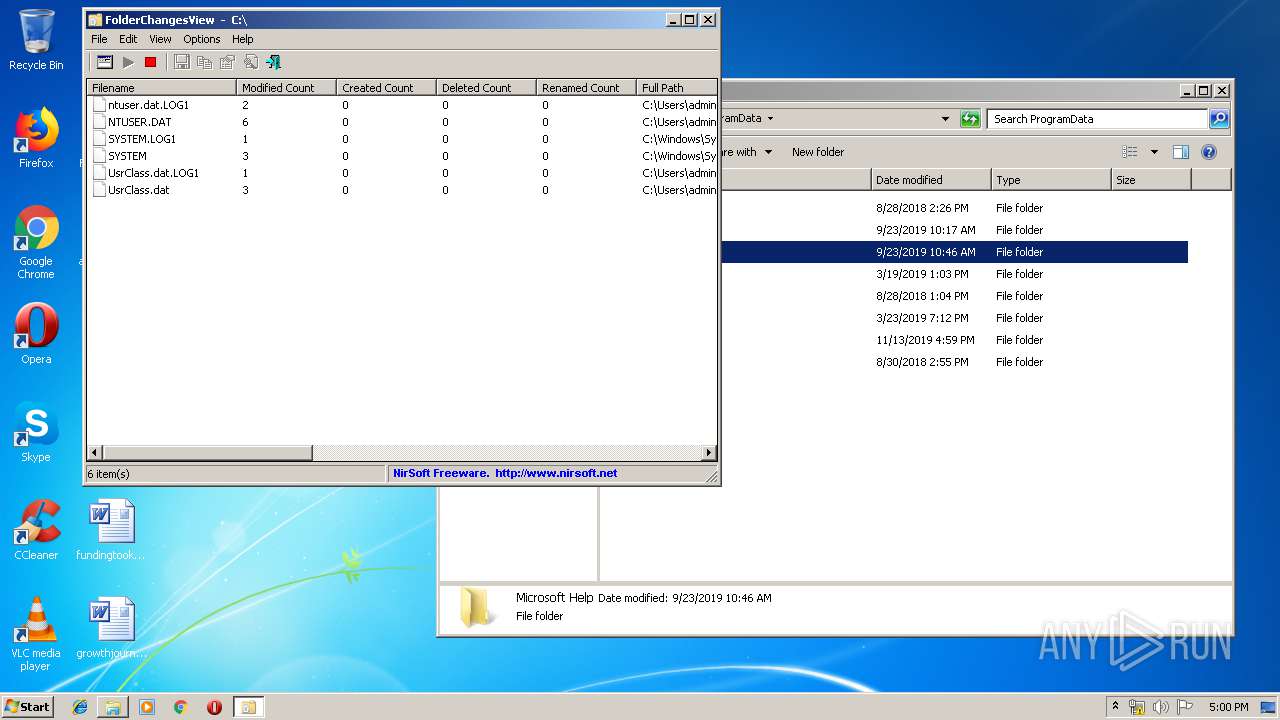Select the folder dated 11/13/2019 4:59 PM

(954, 340)
